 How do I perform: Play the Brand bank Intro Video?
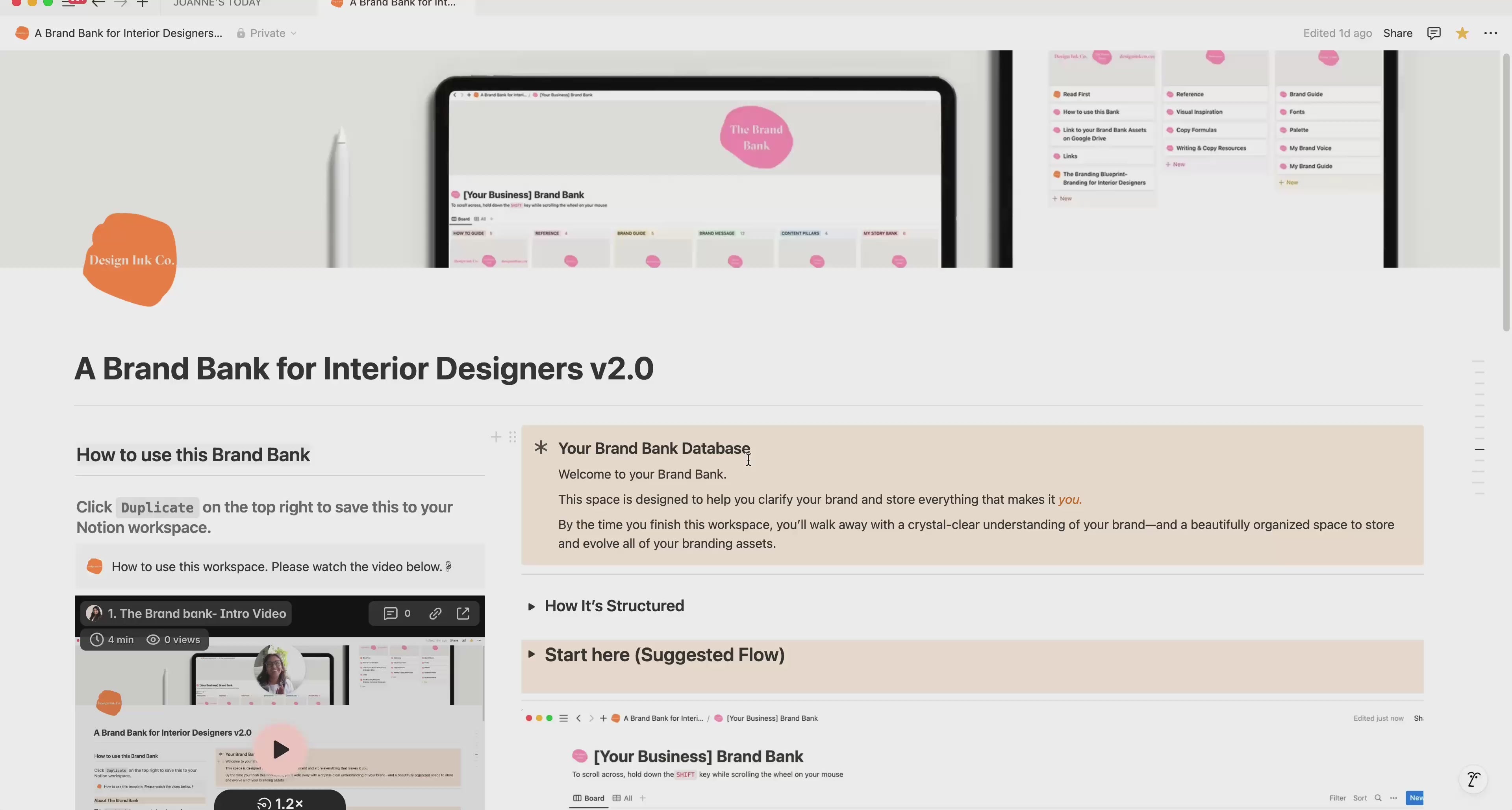click(x=281, y=749)
